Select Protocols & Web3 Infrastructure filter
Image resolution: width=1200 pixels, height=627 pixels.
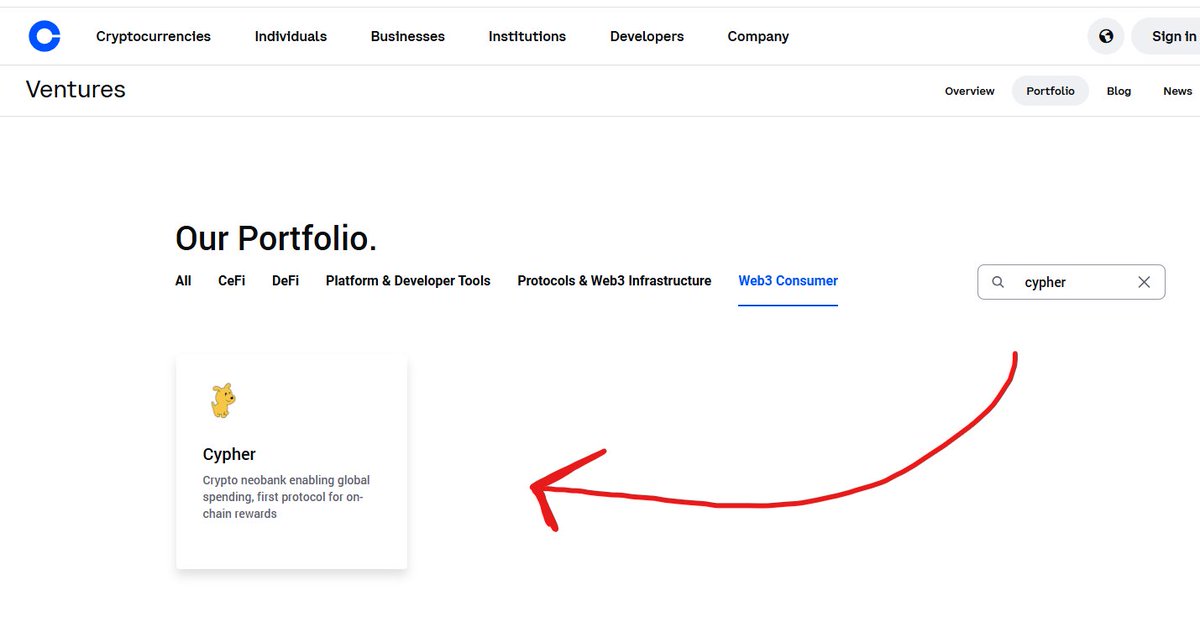click(x=614, y=281)
